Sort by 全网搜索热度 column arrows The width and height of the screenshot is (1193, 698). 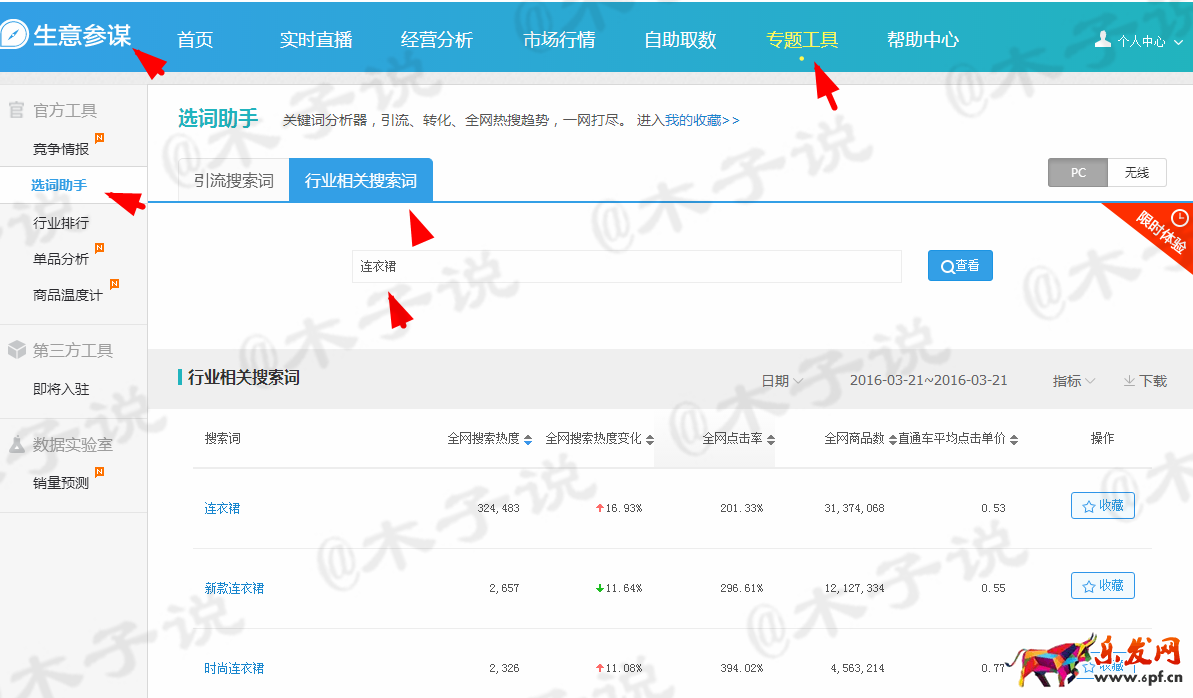(528, 439)
